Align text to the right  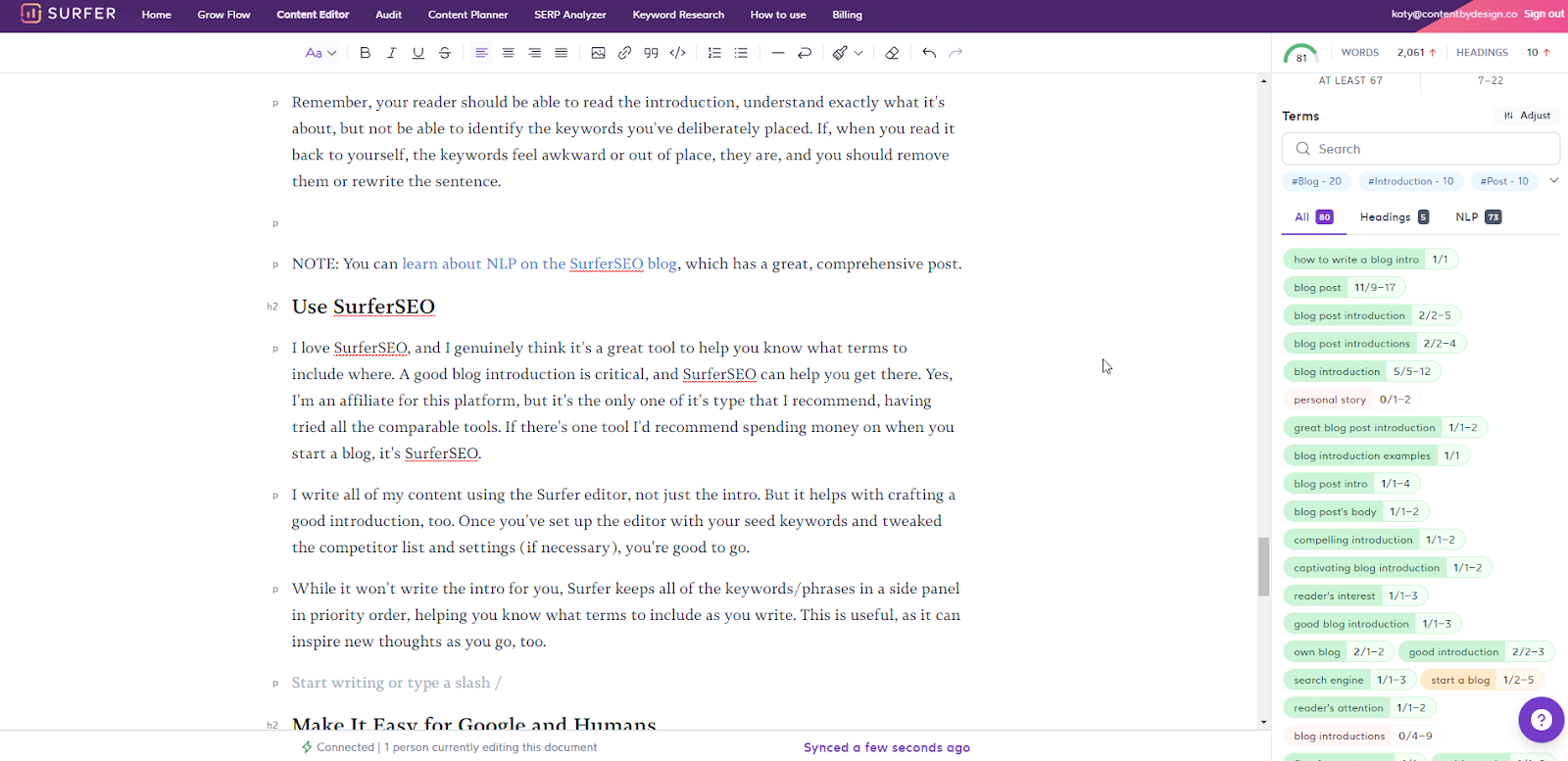[x=534, y=53]
